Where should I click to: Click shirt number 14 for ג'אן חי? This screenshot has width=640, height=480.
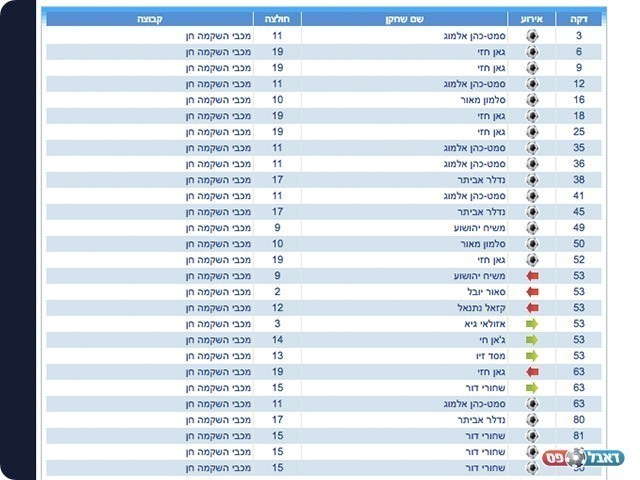click(277, 339)
